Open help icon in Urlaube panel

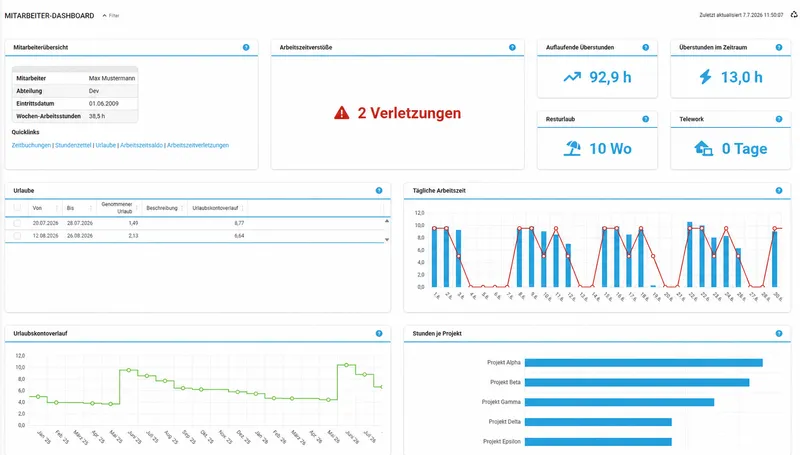[x=379, y=190]
